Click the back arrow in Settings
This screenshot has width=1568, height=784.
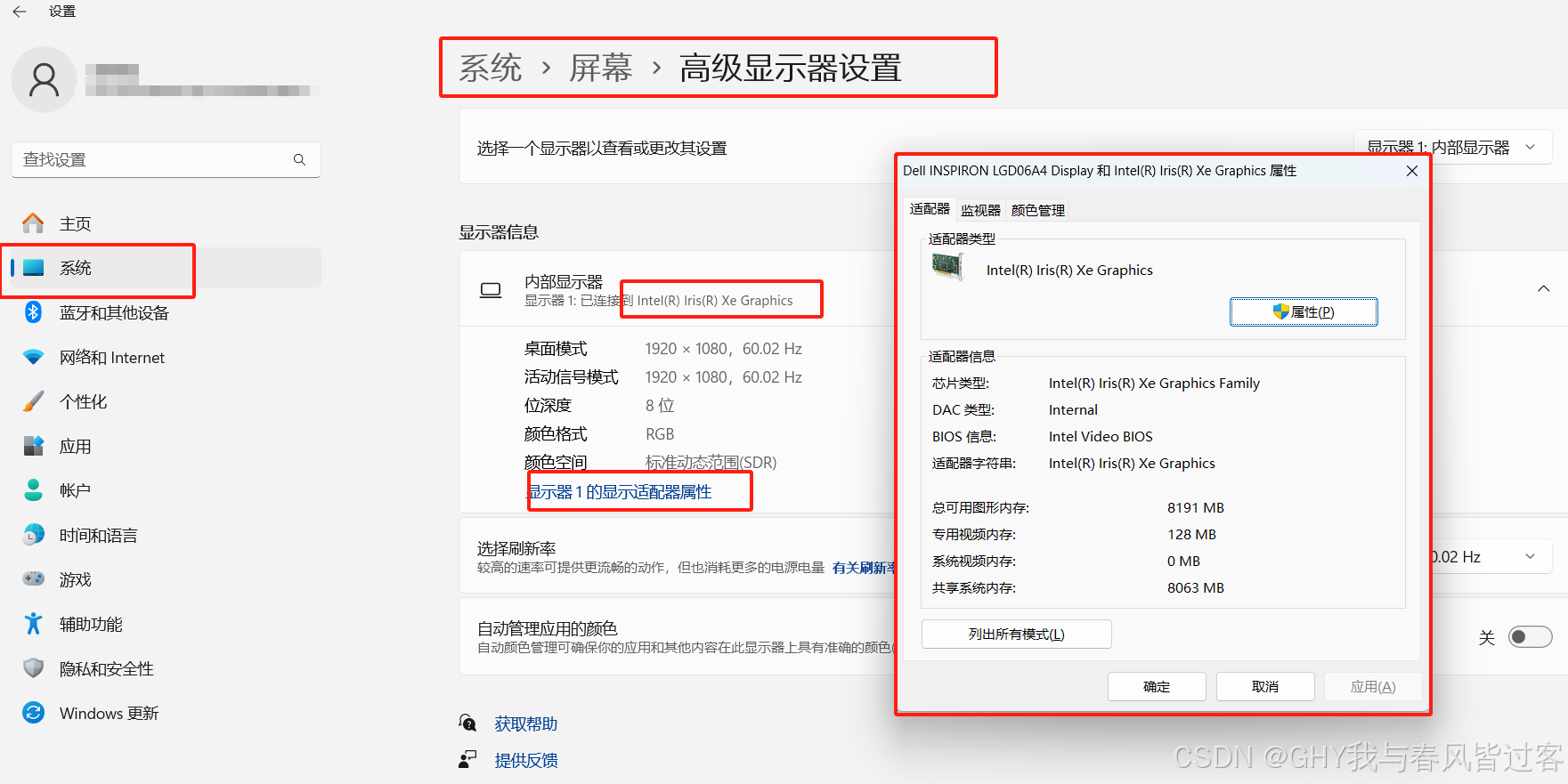[19, 12]
